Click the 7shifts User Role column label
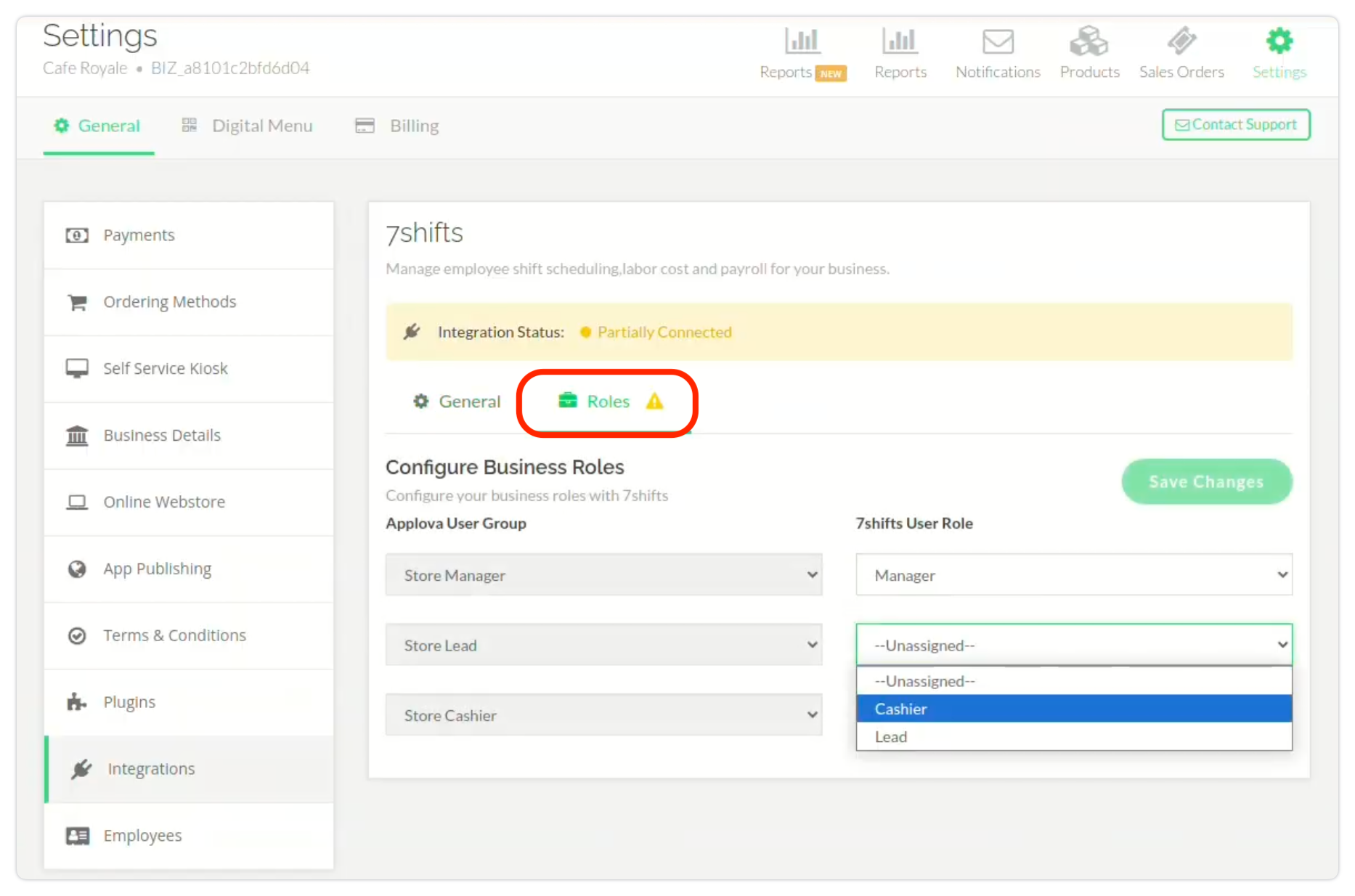Screen dimensions: 1355x896 914,523
